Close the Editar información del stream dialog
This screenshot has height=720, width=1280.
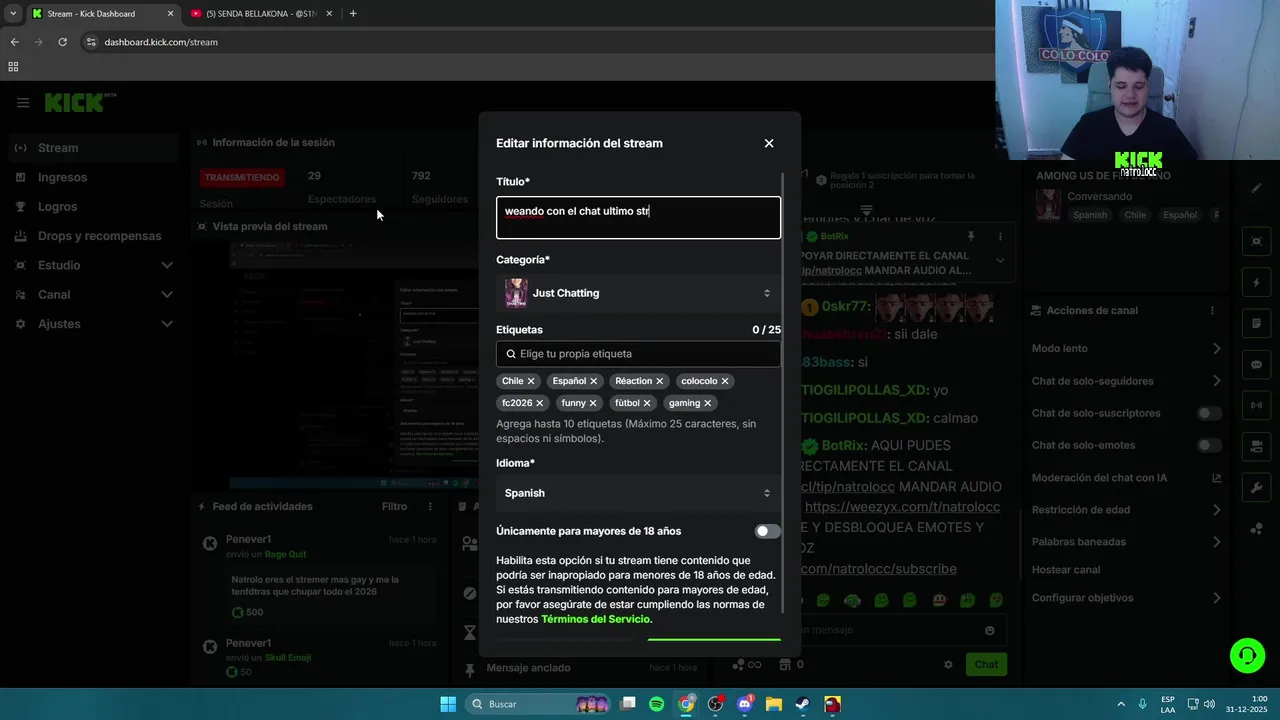click(769, 143)
